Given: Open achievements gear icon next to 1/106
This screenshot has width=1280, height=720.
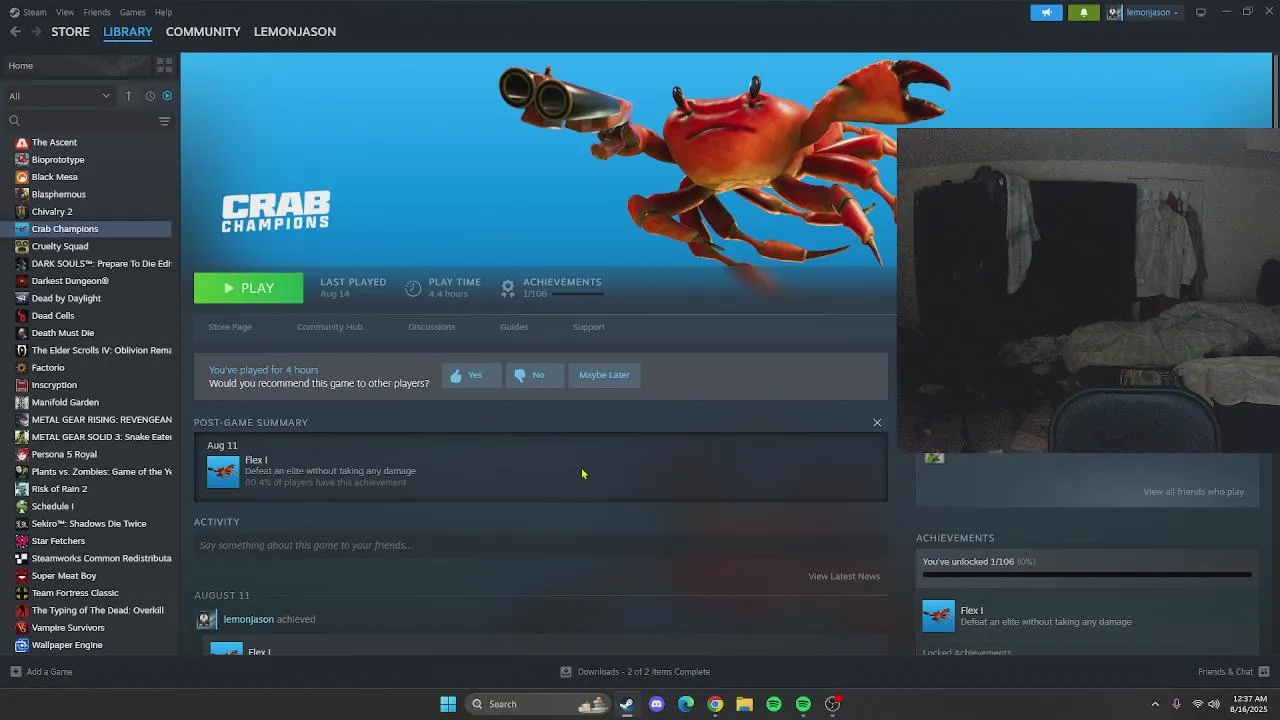Looking at the screenshot, I should pos(508,288).
